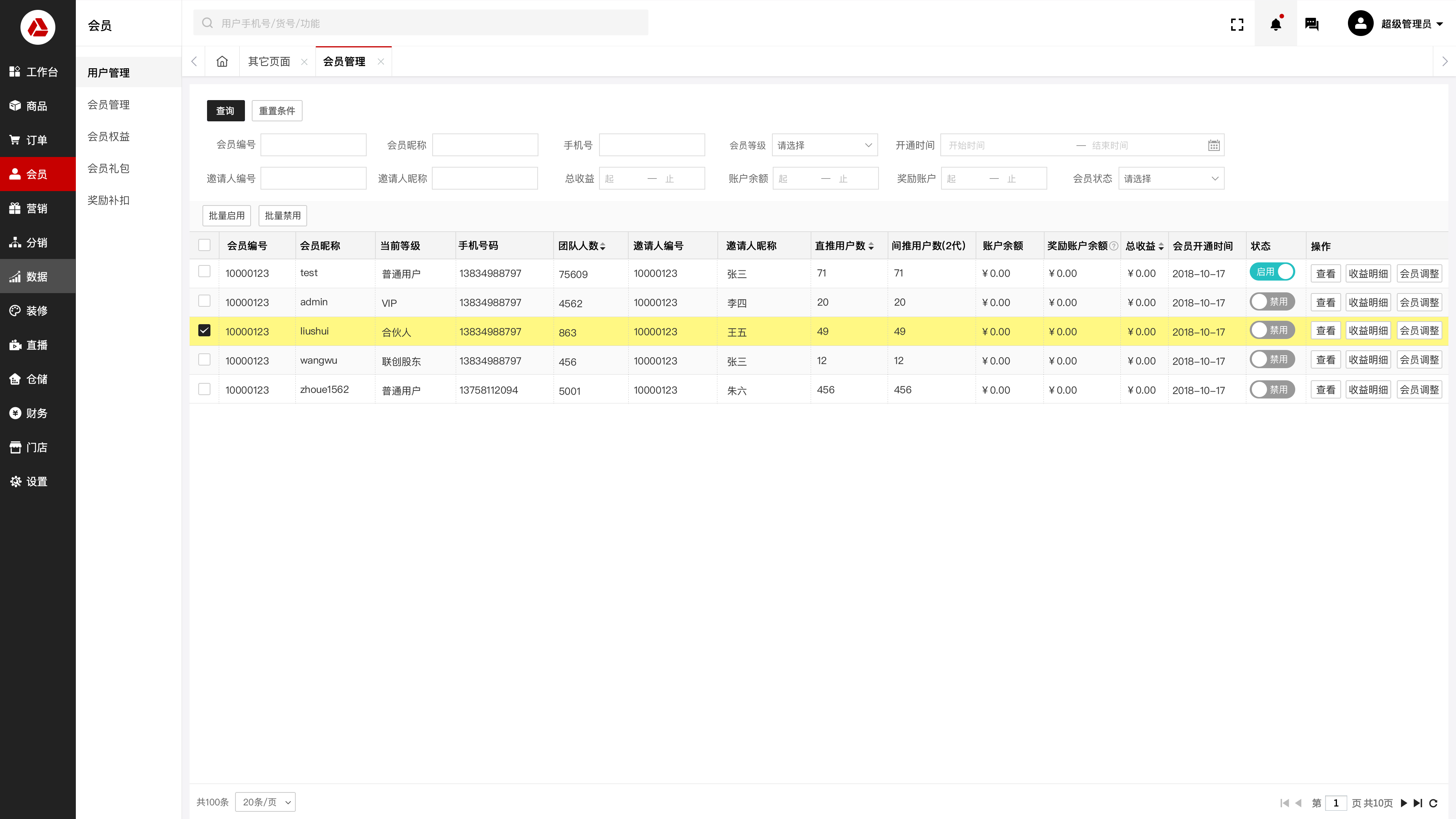This screenshot has height=819, width=1456.
Task: Uncheck the row for member liushui
Action: [x=205, y=331]
